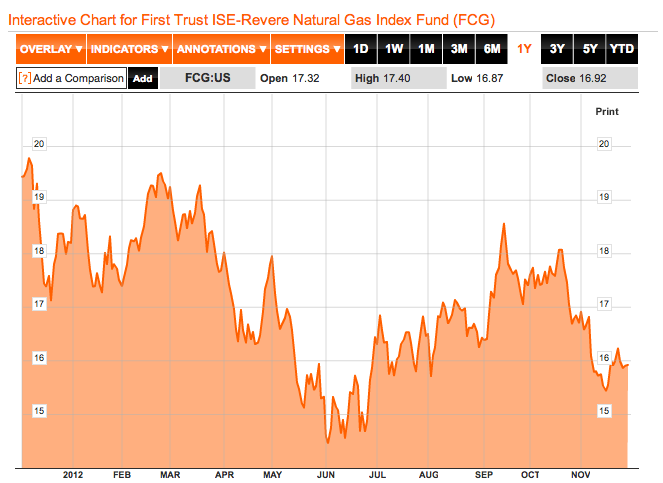
Task: Click the MAR x-axis label
Action: [x=170, y=475]
